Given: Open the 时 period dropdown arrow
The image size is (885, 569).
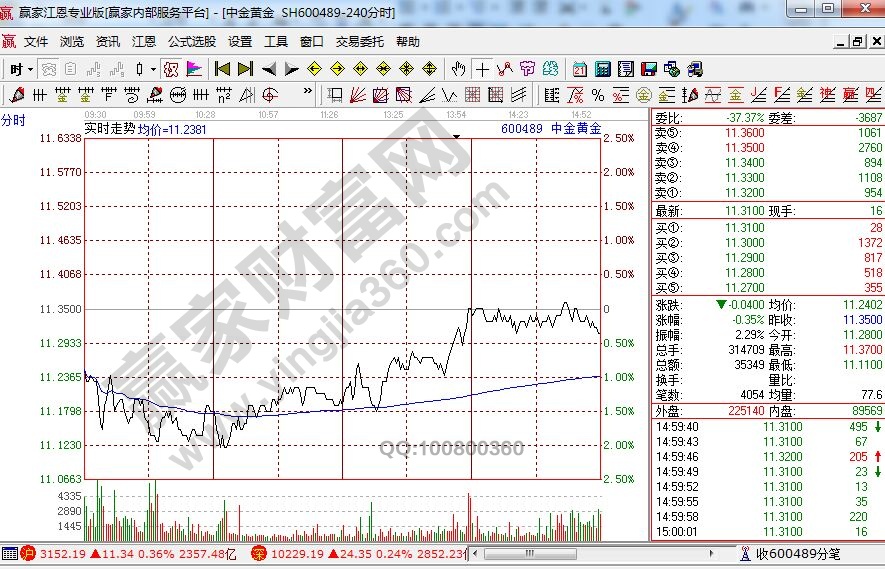Looking at the screenshot, I should pyautogui.click(x=30, y=69).
